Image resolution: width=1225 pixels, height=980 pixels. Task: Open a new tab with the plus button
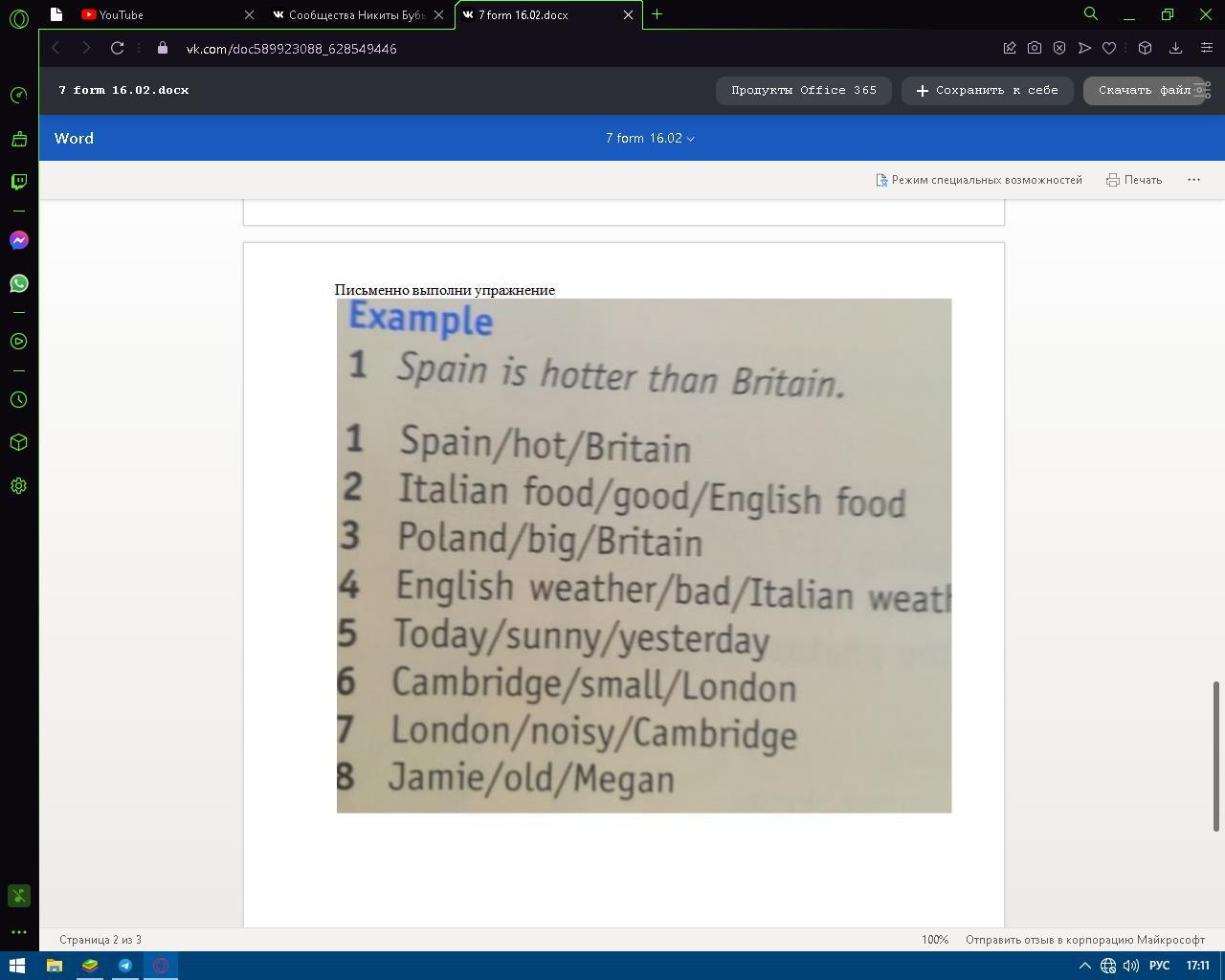click(657, 14)
